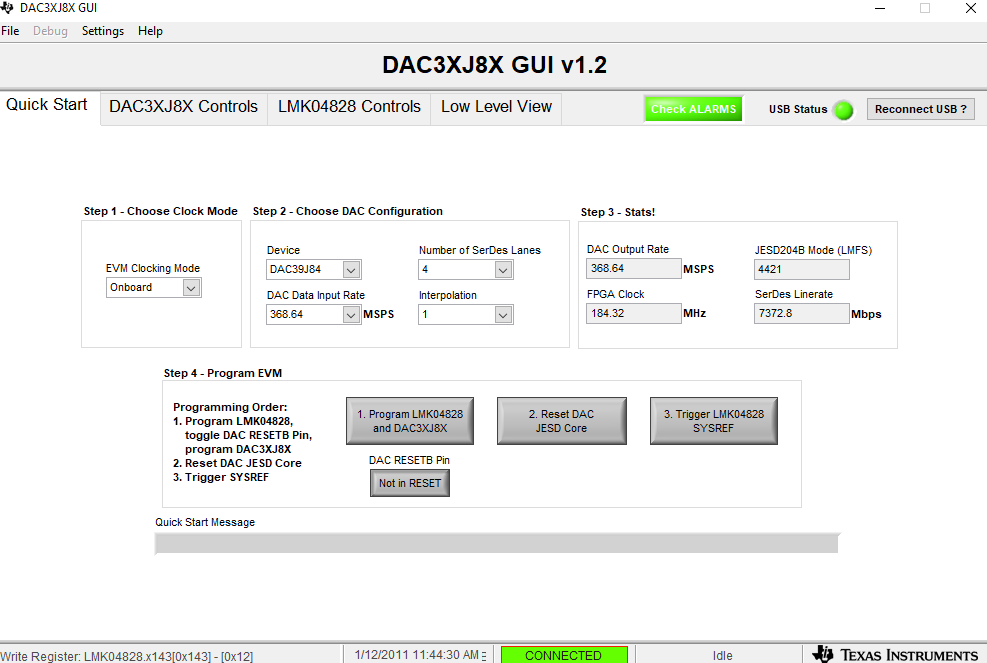Click the Check ALARMS button
The height and width of the screenshot is (663, 987).
[694, 109]
